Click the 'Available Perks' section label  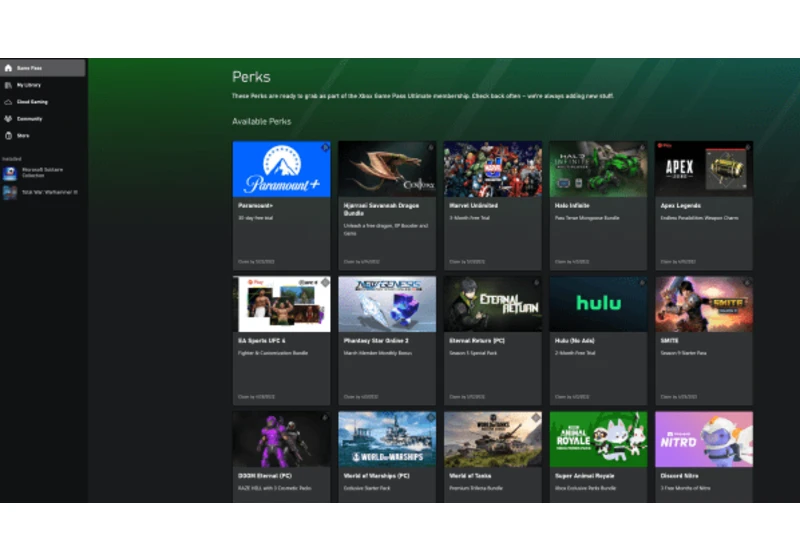coord(262,121)
